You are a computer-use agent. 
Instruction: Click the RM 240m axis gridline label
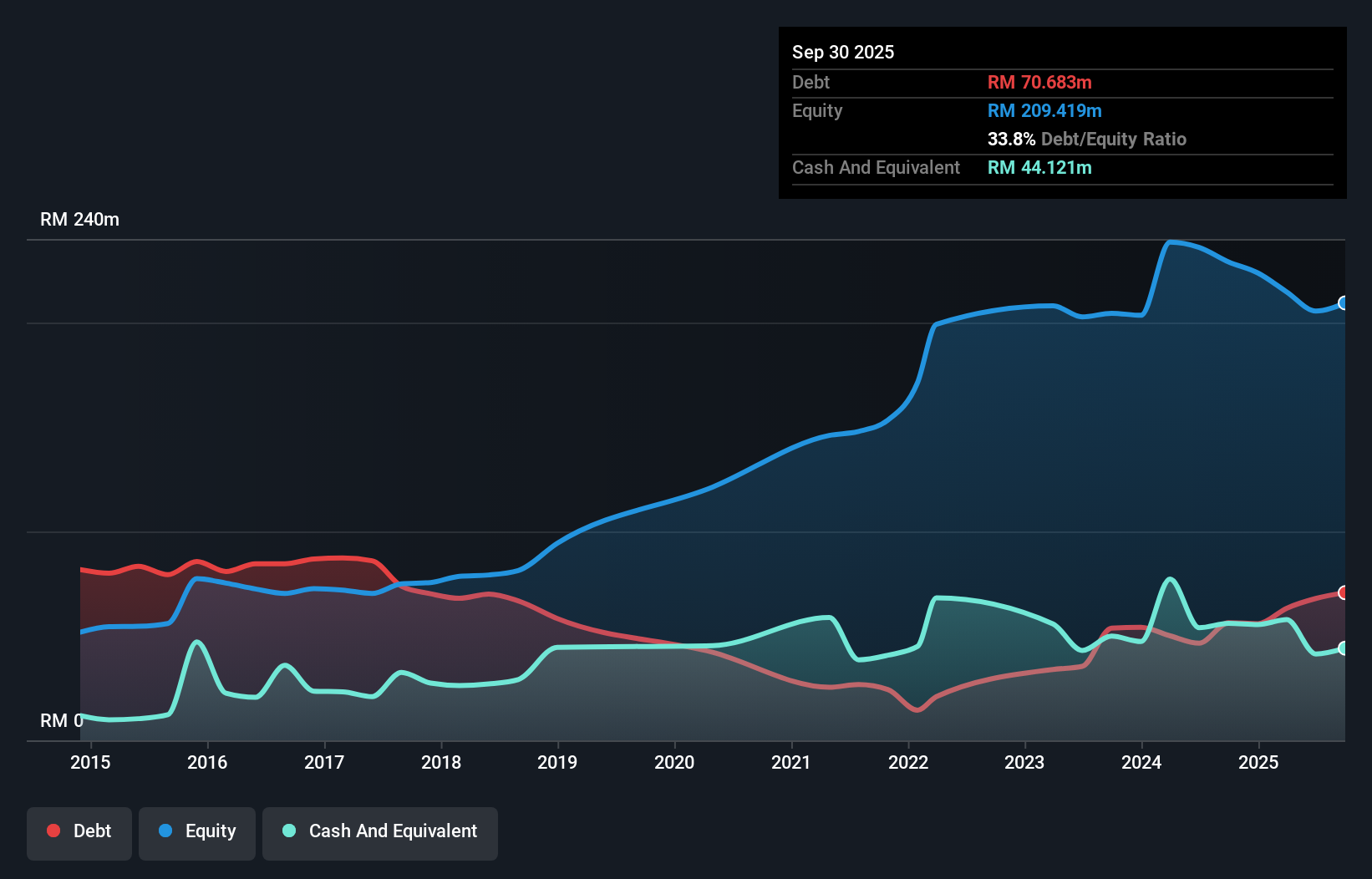(80, 219)
